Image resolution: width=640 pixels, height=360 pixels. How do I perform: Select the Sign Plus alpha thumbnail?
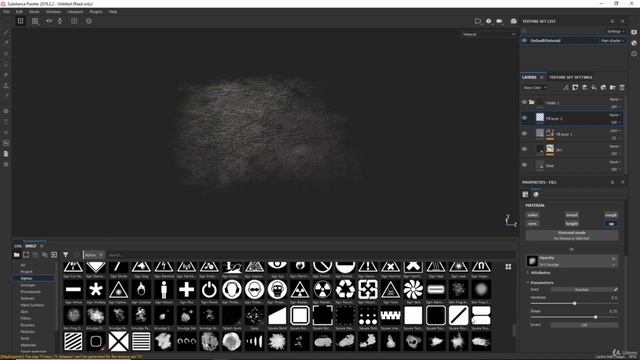[x=187, y=290]
